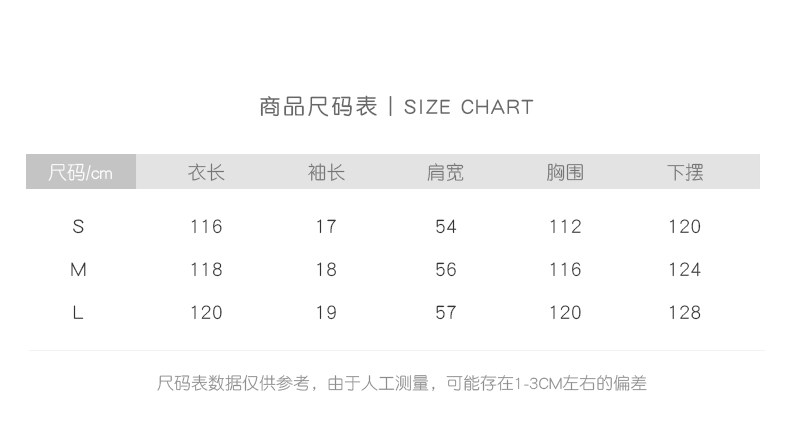Click the 胸围 column header

[565, 173]
